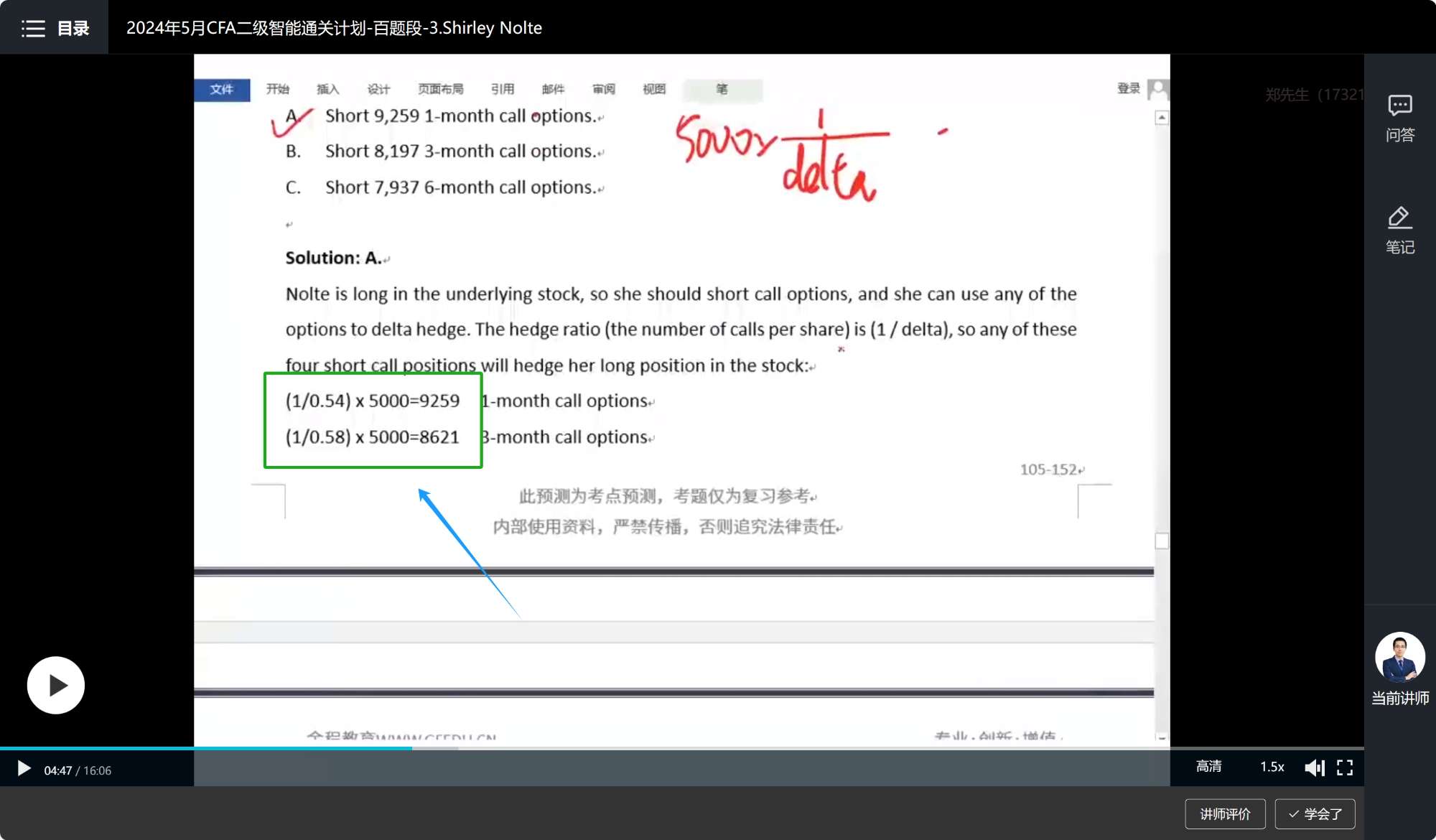Open the 高清 video quality selector

(x=1209, y=767)
